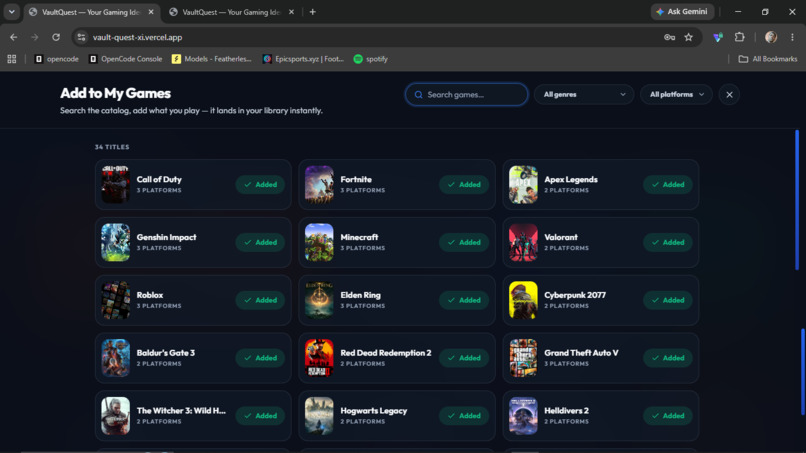This screenshot has height=453, width=806.
Task: Click the Minecraft cover art
Action: [x=319, y=242]
